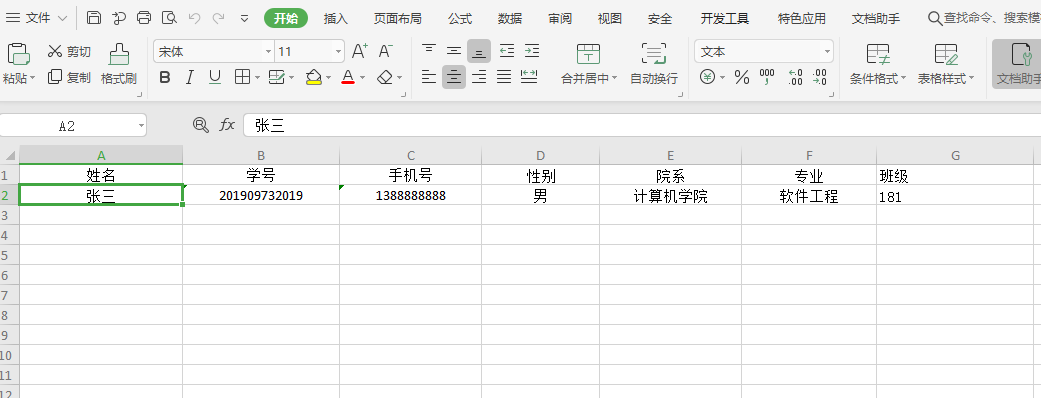Image resolution: width=1041 pixels, height=398 pixels.
Task: Click the Paste (粘贴) clipboard icon
Action: click(x=18, y=53)
